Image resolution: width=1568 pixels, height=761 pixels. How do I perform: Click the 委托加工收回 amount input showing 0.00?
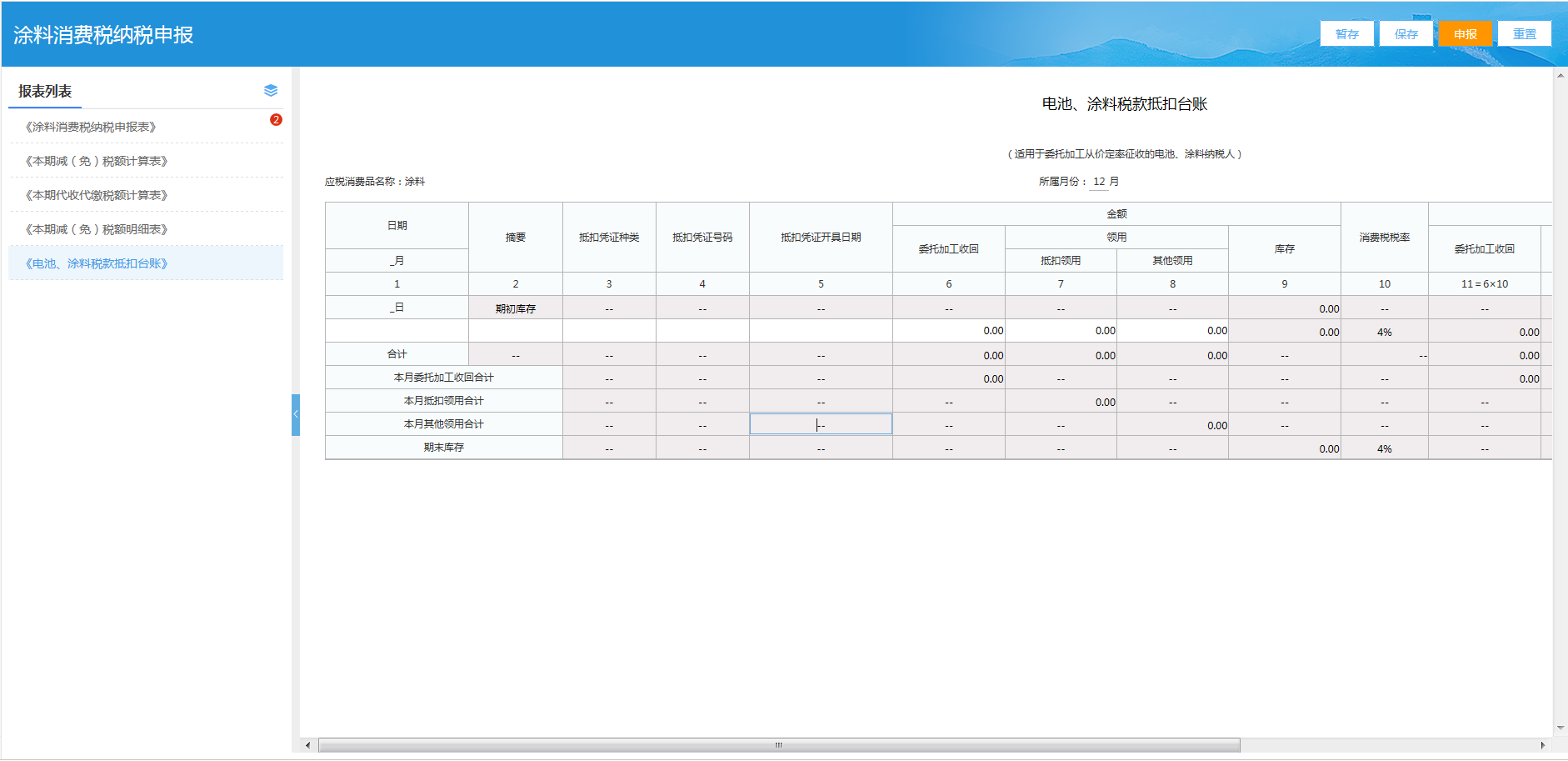coord(948,331)
